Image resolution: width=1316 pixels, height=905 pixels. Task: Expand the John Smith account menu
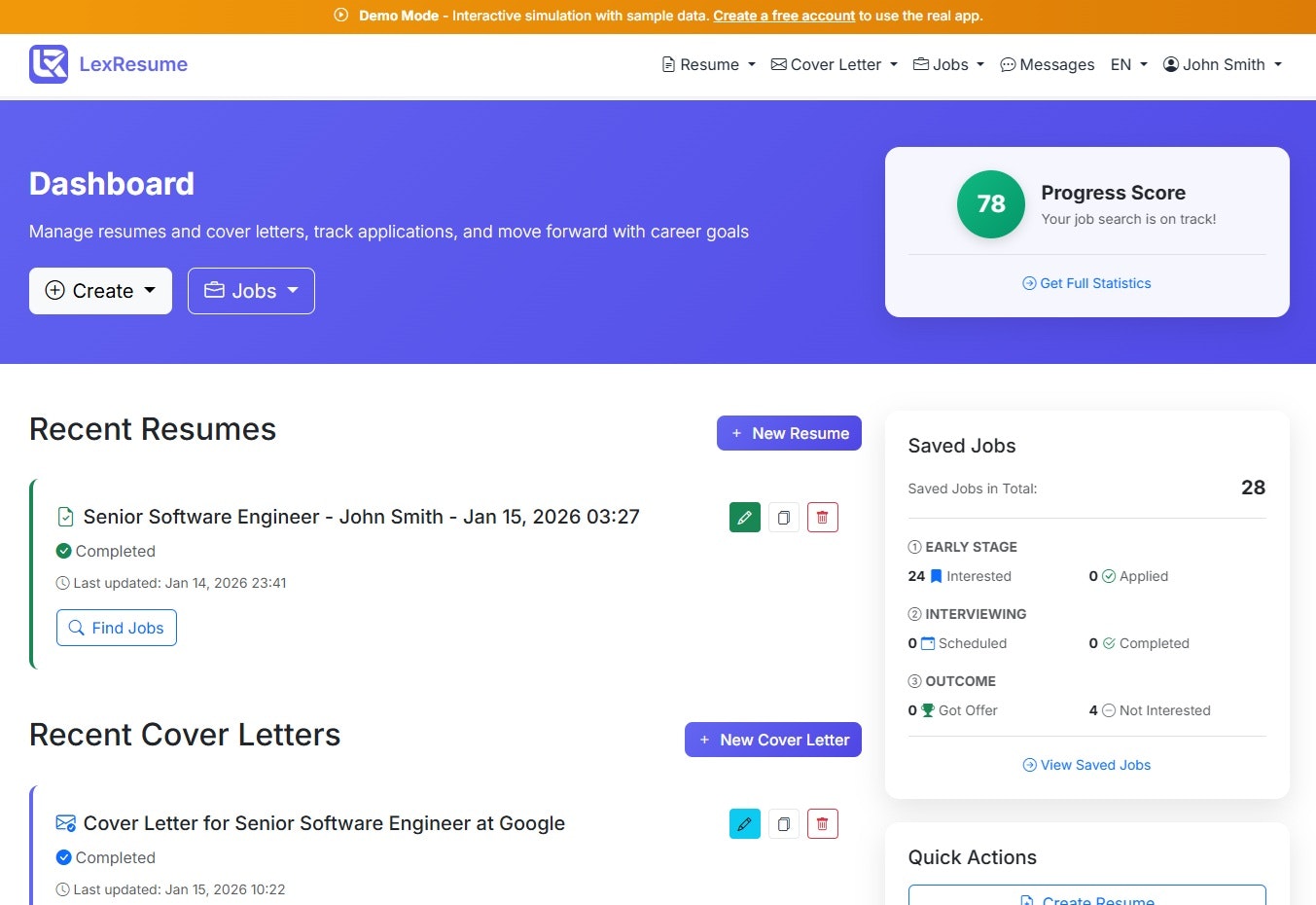click(1222, 64)
